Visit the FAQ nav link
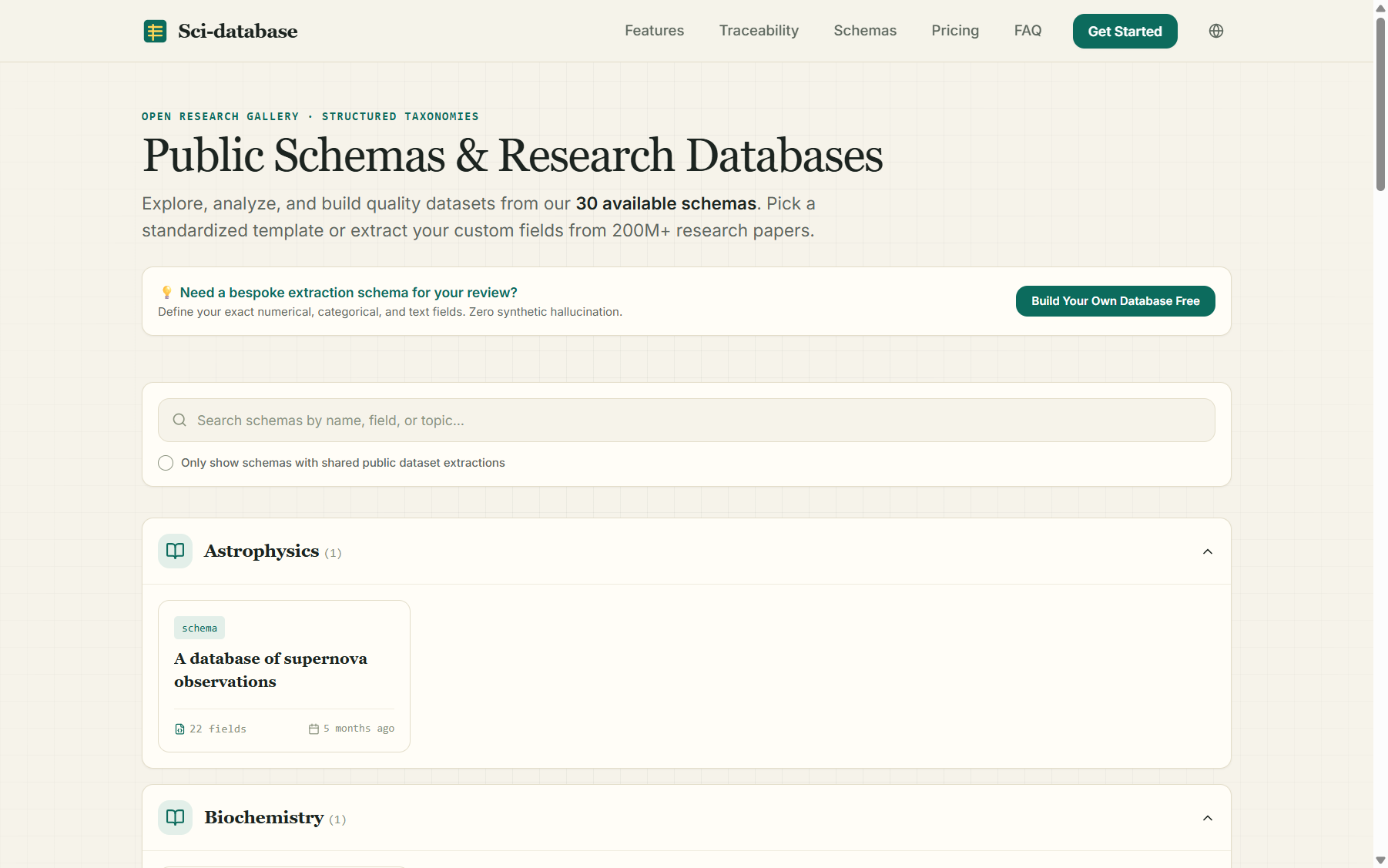1388x868 pixels. [x=1028, y=31]
